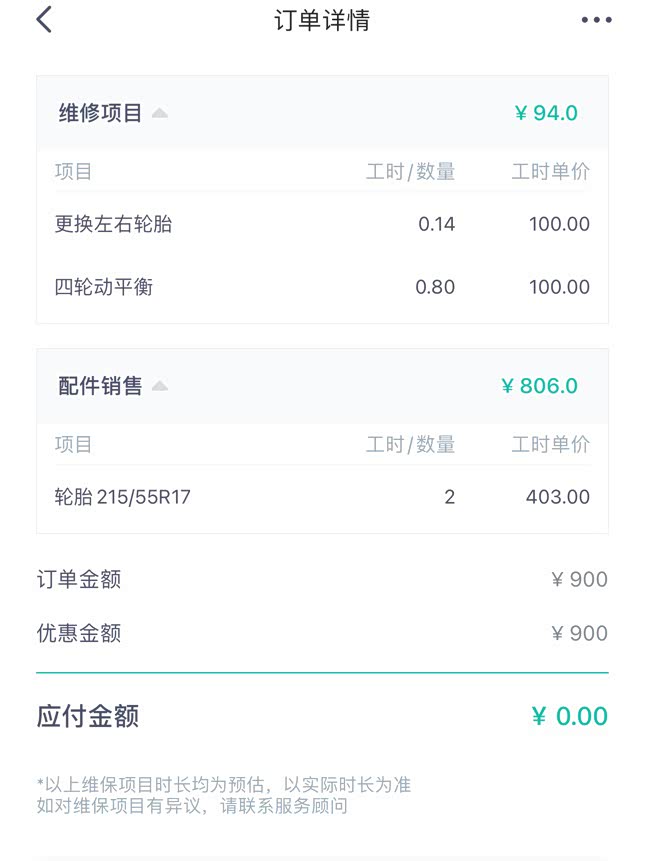This screenshot has width=645, height=861.
Task: Tap the 工时单价 header under 维修项目
Action: [x=550, y=172]
